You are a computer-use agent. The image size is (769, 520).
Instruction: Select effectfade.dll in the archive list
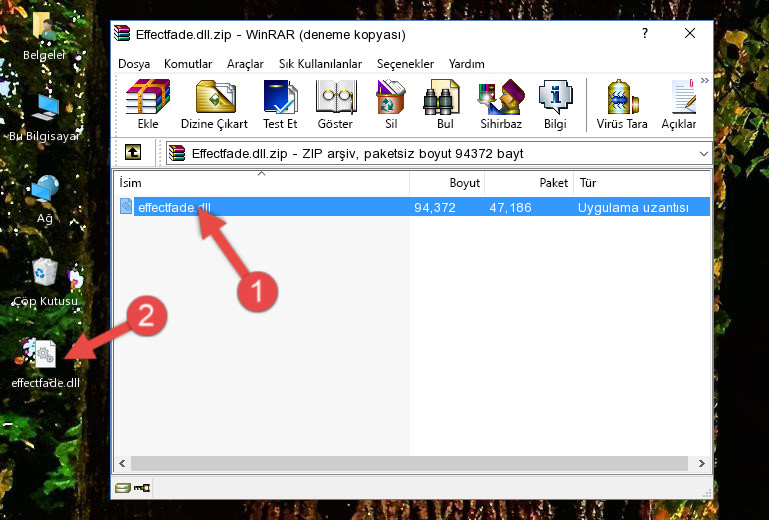pos(174,208)
